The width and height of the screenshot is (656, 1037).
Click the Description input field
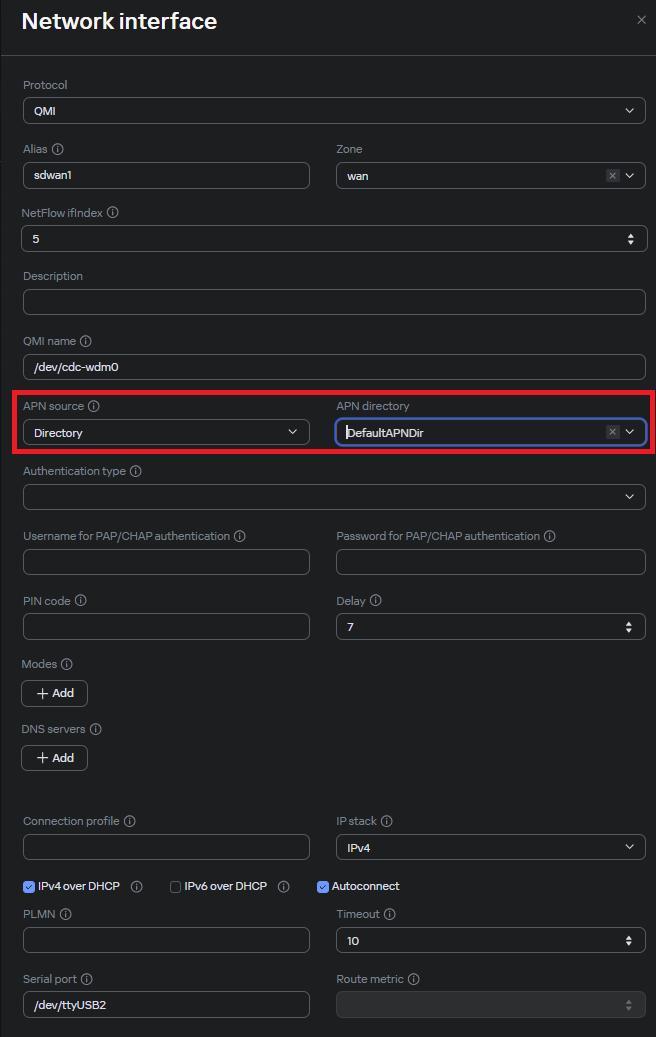coord(334,302)
